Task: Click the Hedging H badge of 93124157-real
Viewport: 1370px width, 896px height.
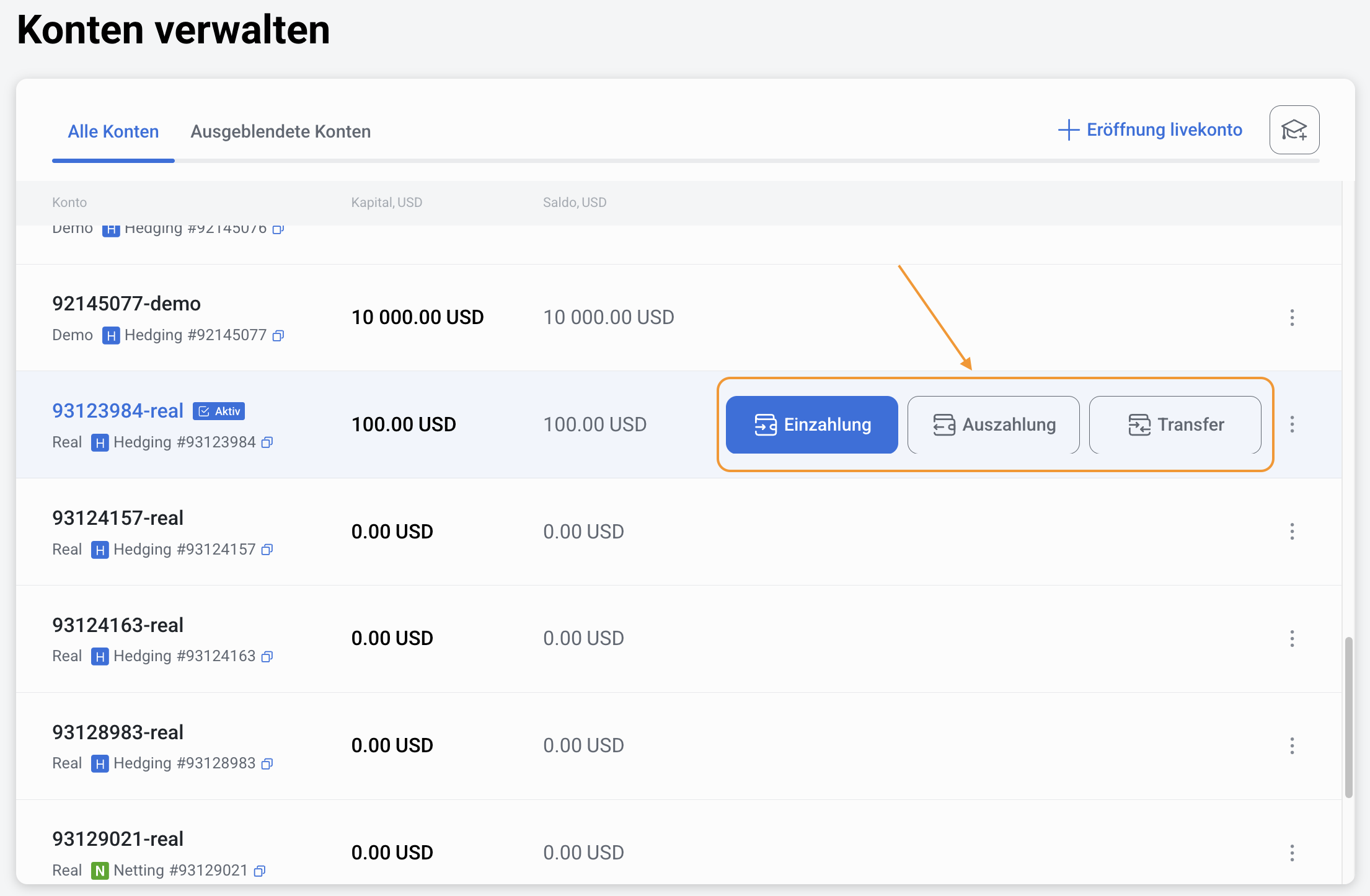Action: [100, 550]
